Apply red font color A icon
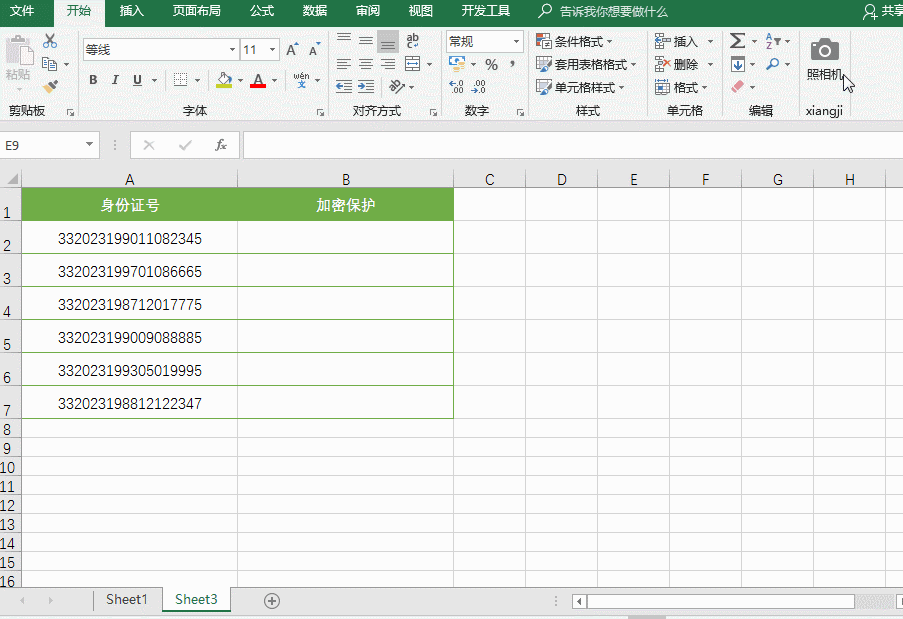This screenshot has height=619, width=903. pos(258,80)
